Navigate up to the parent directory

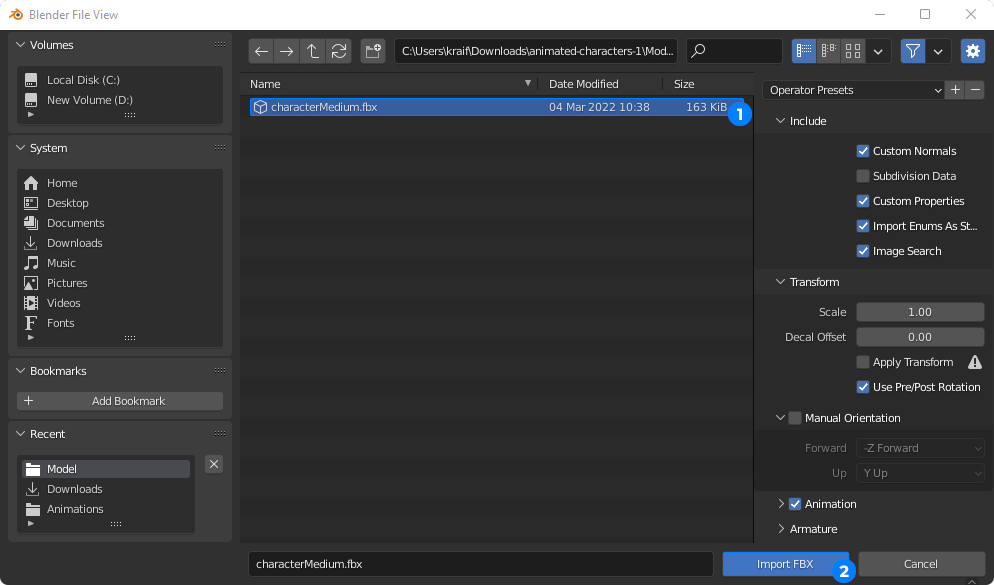[x=313, y=51]
